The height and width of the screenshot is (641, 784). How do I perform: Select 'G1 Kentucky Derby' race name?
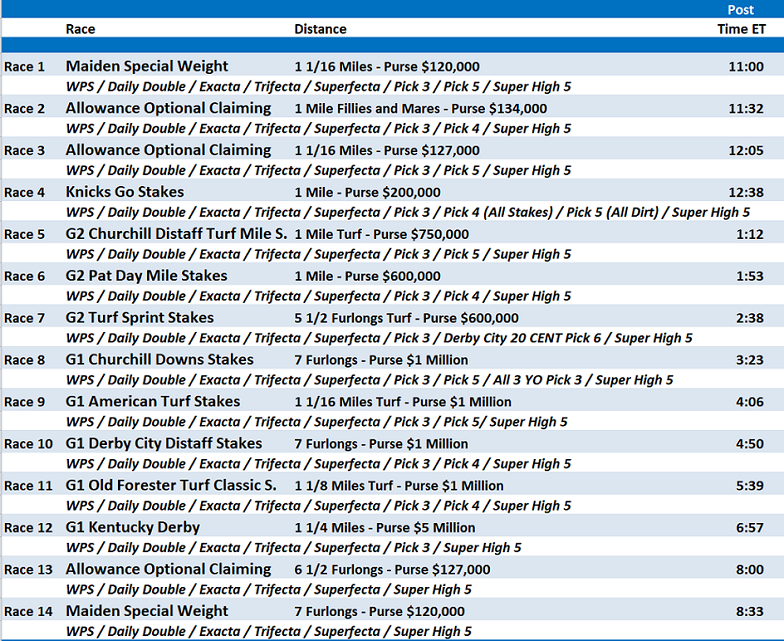tap(132, 528)
